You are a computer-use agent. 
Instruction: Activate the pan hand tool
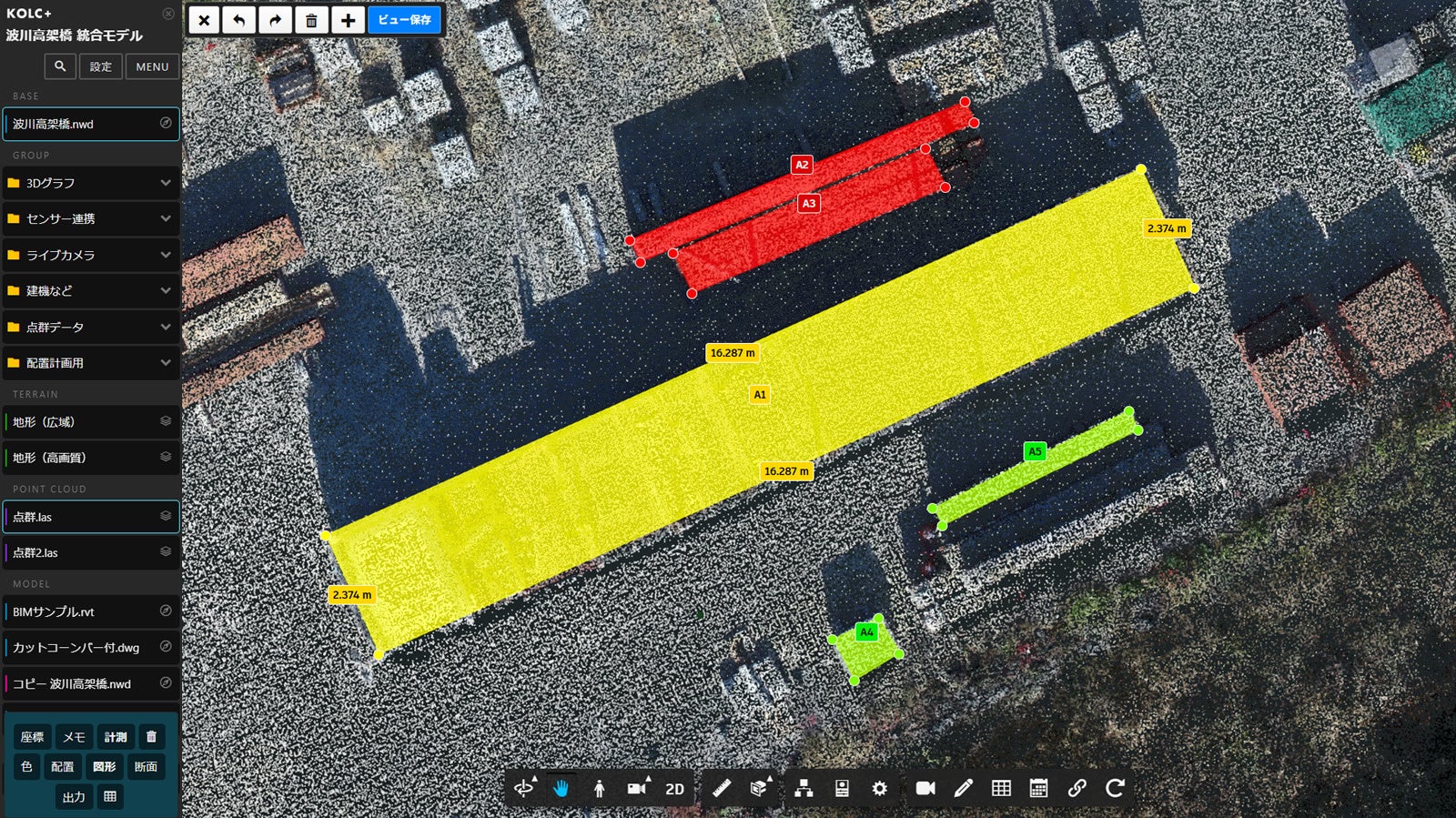561,788
